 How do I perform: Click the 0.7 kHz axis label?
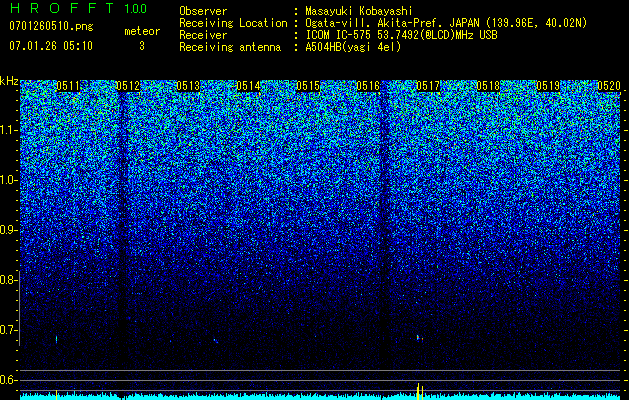[9, 330]
